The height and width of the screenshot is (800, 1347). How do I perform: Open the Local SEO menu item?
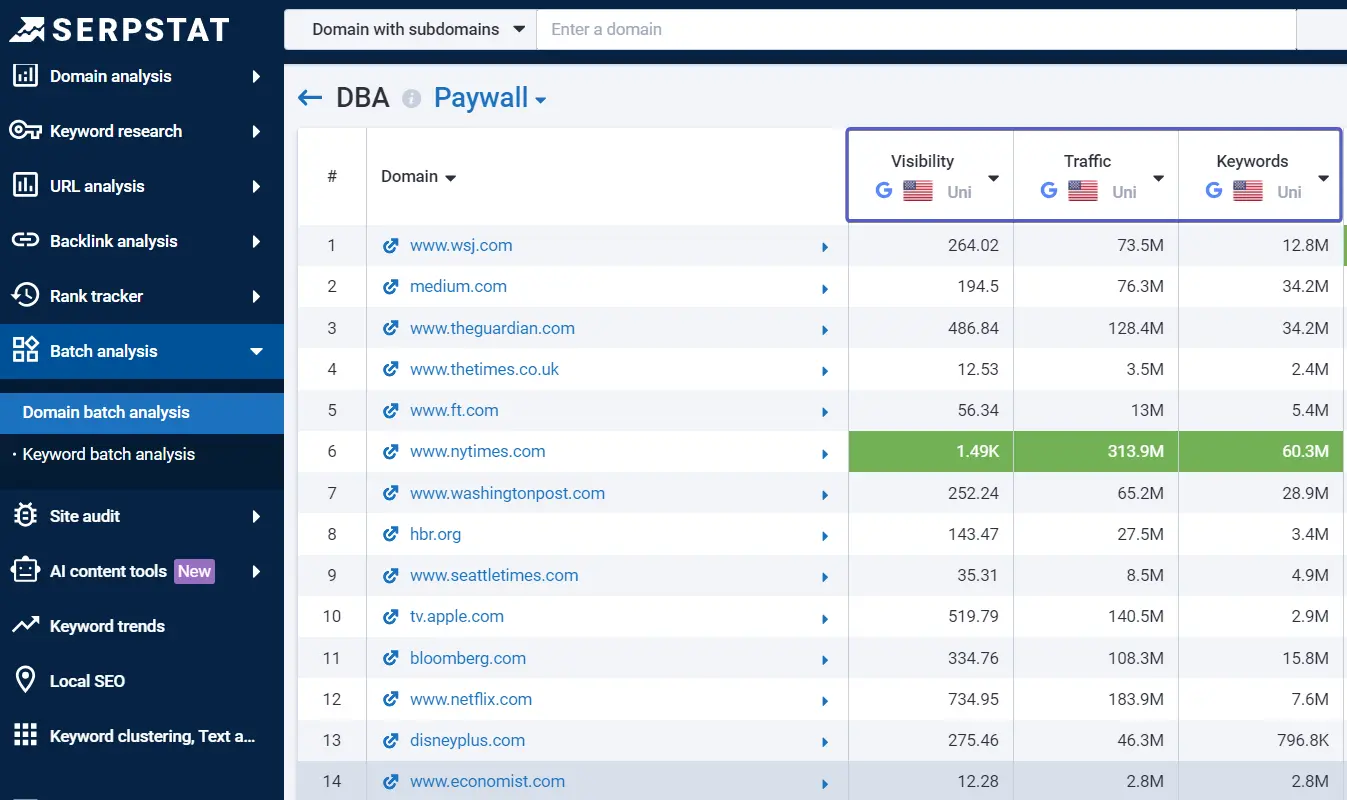pyautogui.click(x=142, y=681)
